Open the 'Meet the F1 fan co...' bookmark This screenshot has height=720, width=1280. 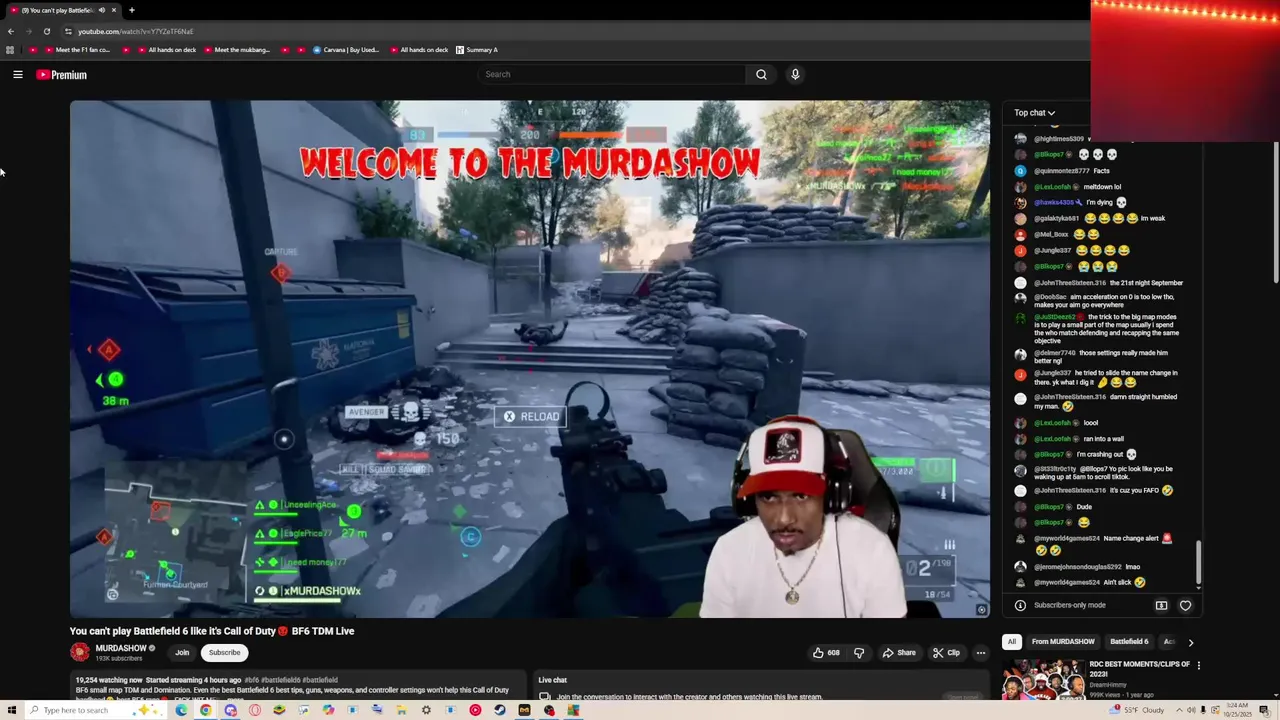pyautogui.click(x=77, y=50)
